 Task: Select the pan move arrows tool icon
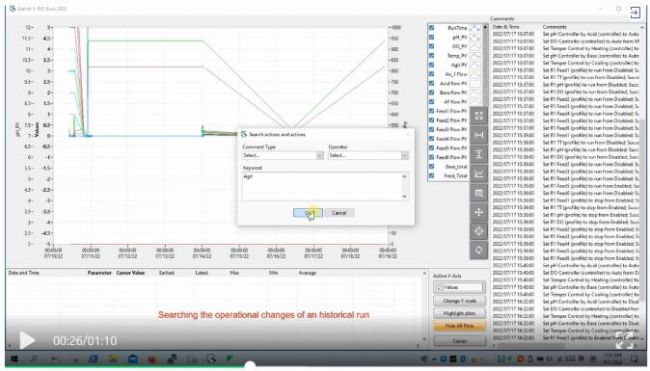pos(479,212)
